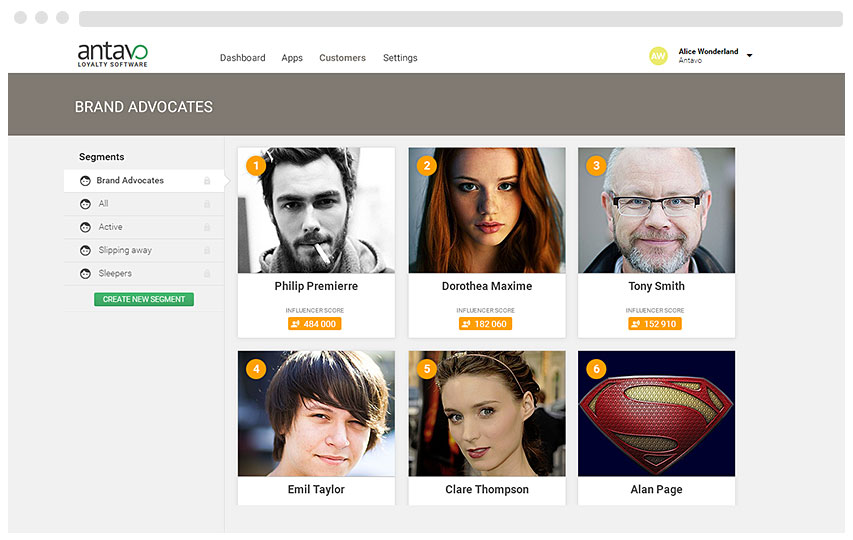Open the Alice Wonderland account dropdown arrow
Screen dimensions: 853x540
(x=750, y=56)
